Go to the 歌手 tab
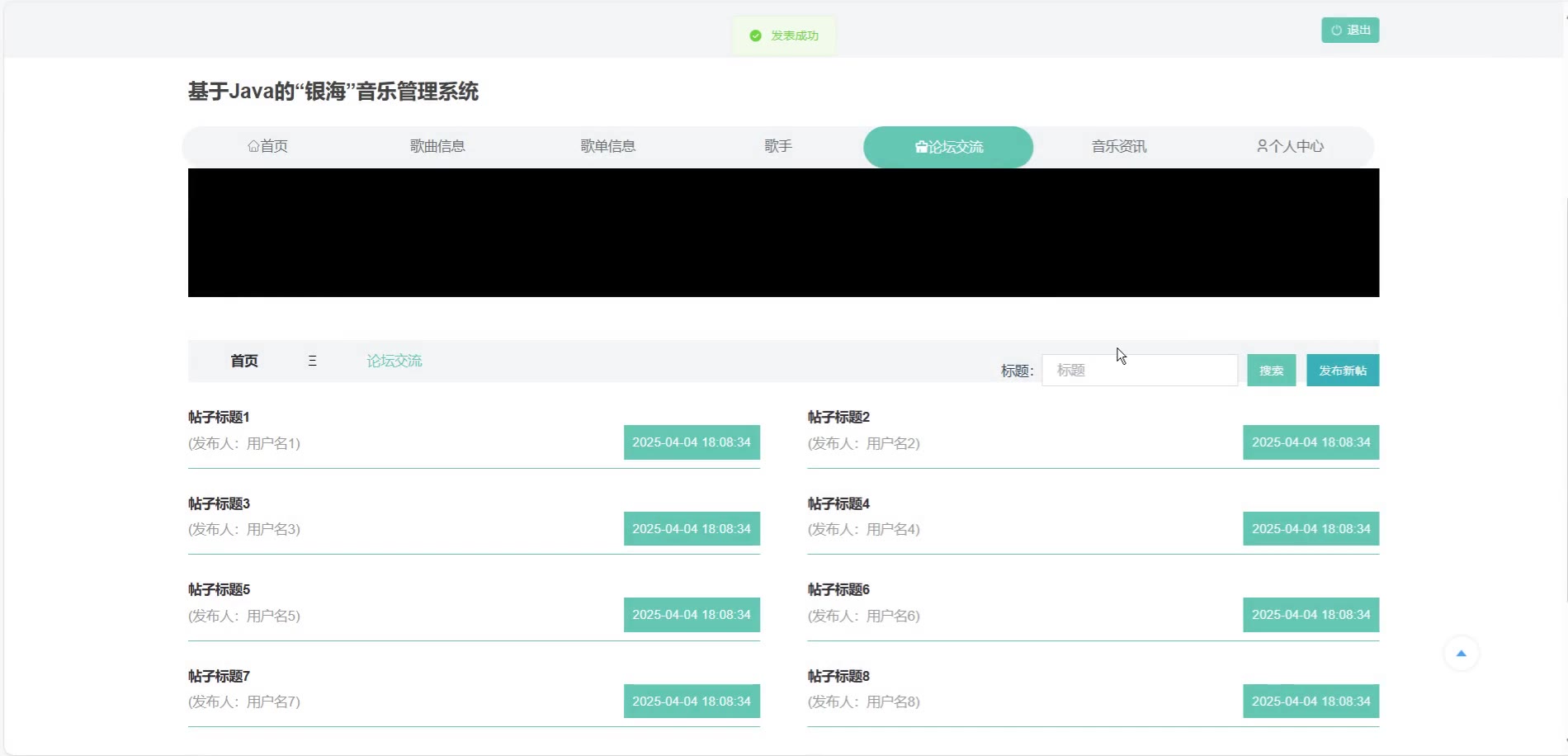This screenshot has height=756, width=1568. pos(778,147)
